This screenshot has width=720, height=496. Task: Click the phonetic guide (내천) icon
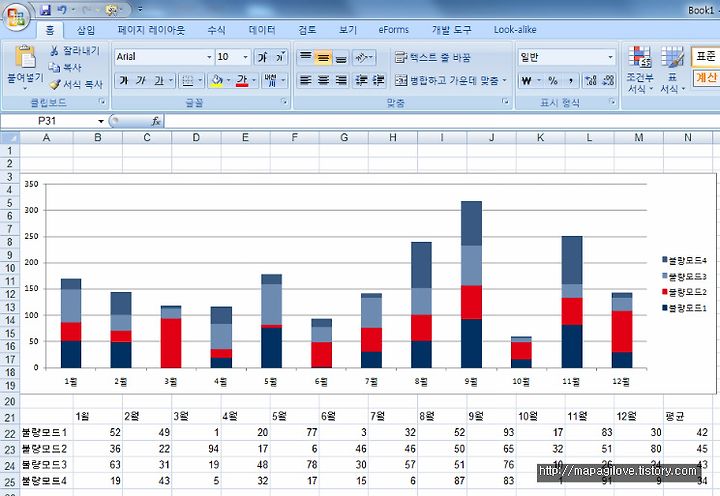pyautogui.click(x=271, y=81)
